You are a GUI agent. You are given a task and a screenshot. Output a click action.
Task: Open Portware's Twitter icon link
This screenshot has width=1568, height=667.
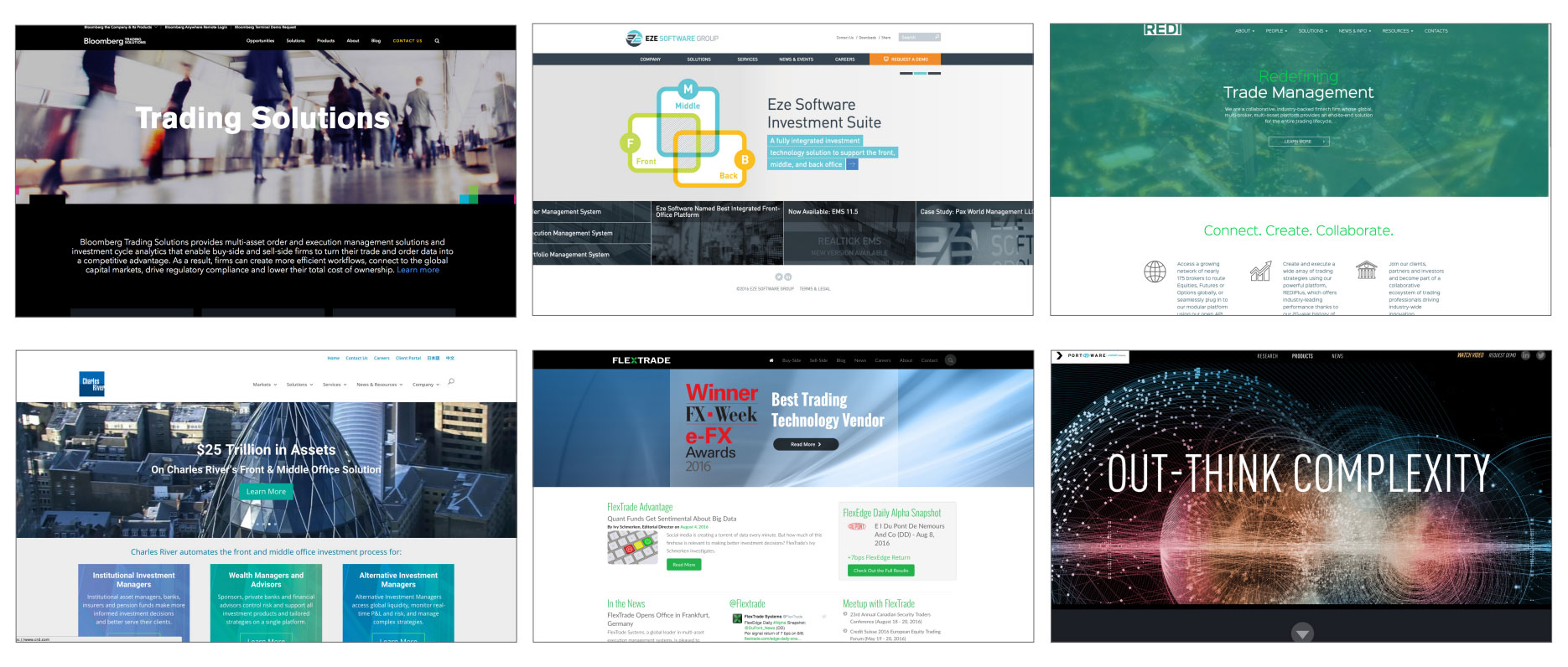(1540, 356)
